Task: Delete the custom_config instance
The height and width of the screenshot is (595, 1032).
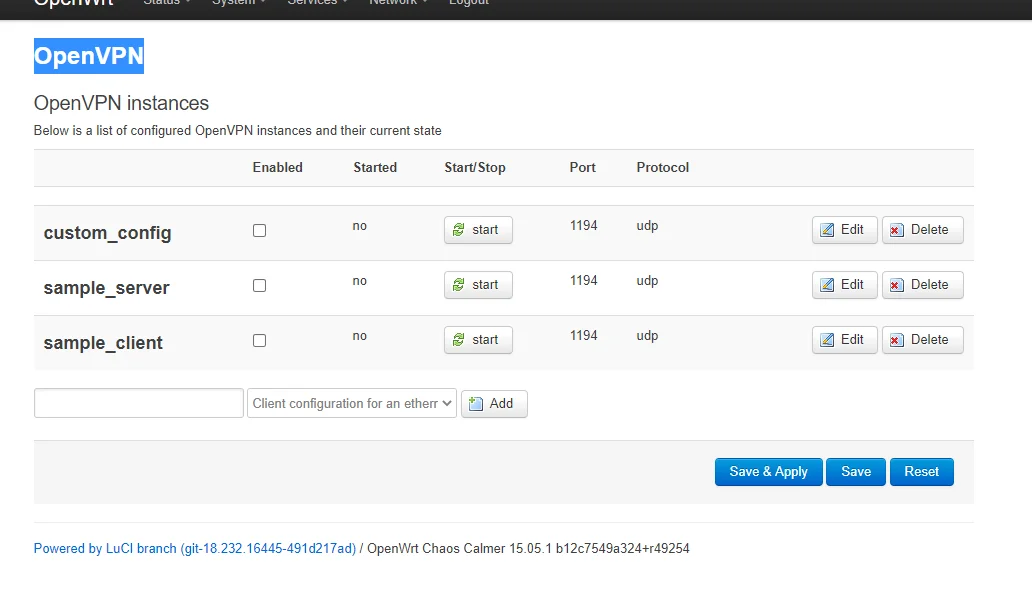Action: pos(922,230)
